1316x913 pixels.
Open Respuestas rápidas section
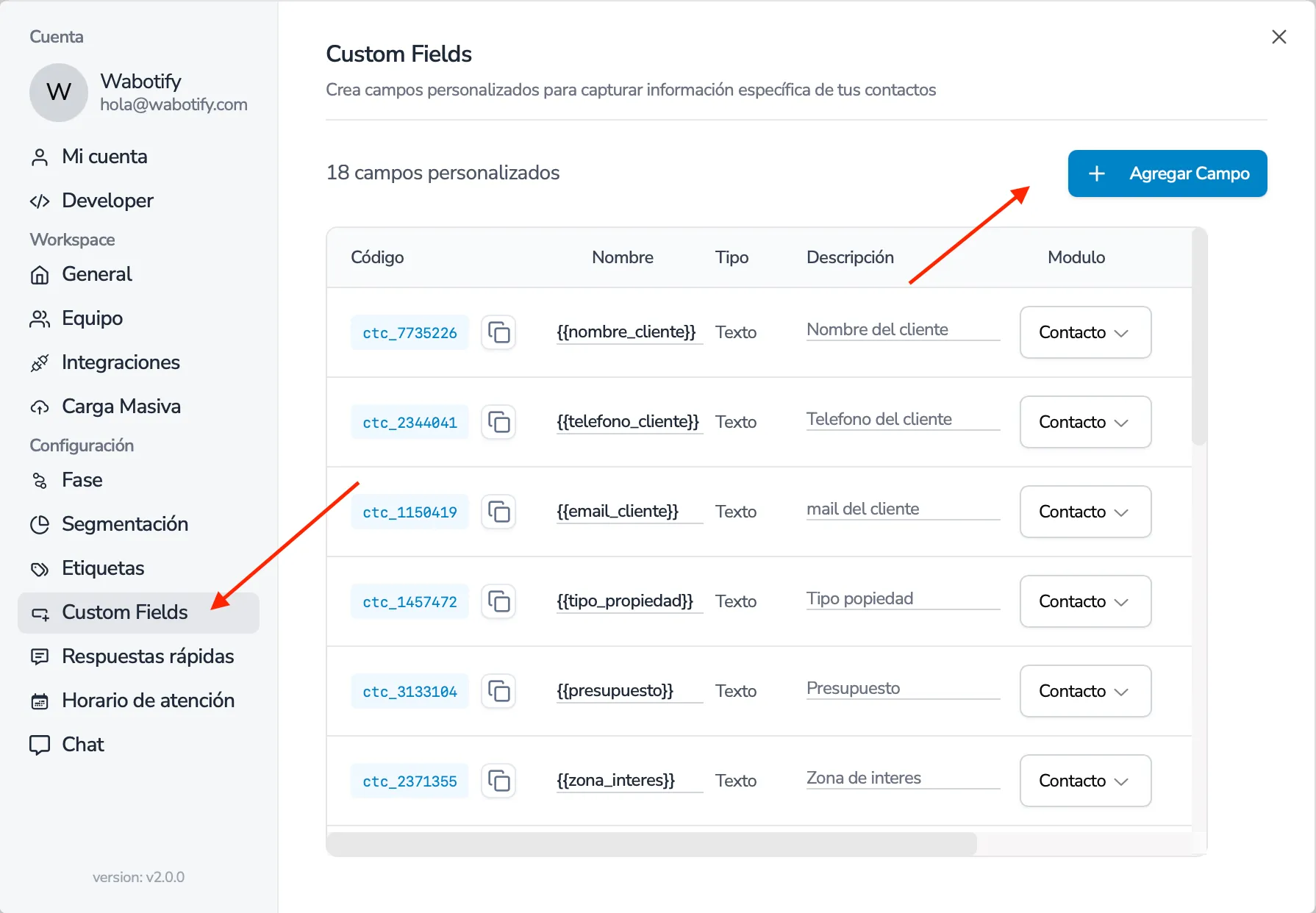[148, 656]
